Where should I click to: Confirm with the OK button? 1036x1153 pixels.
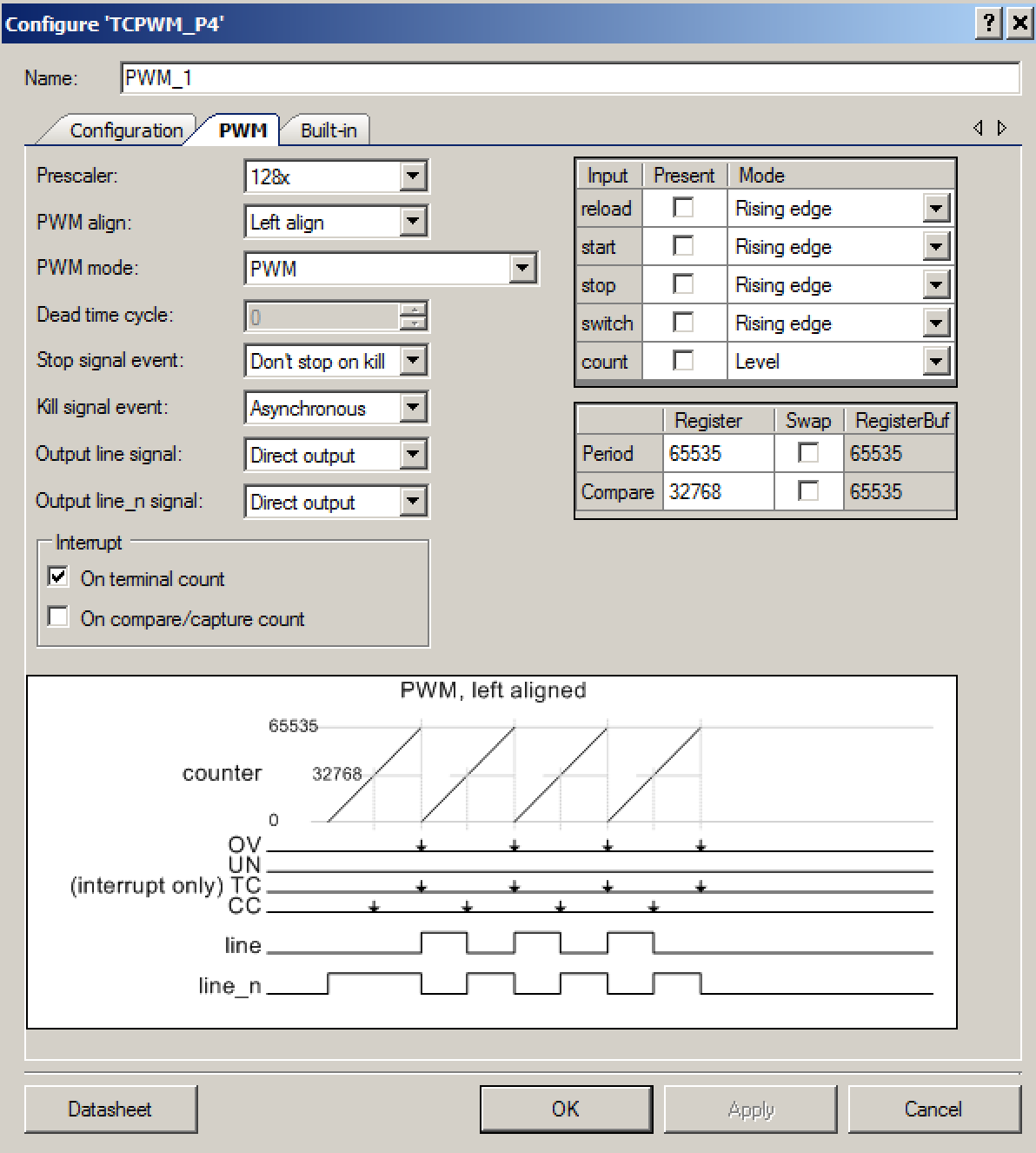[x=566, y=1109]
